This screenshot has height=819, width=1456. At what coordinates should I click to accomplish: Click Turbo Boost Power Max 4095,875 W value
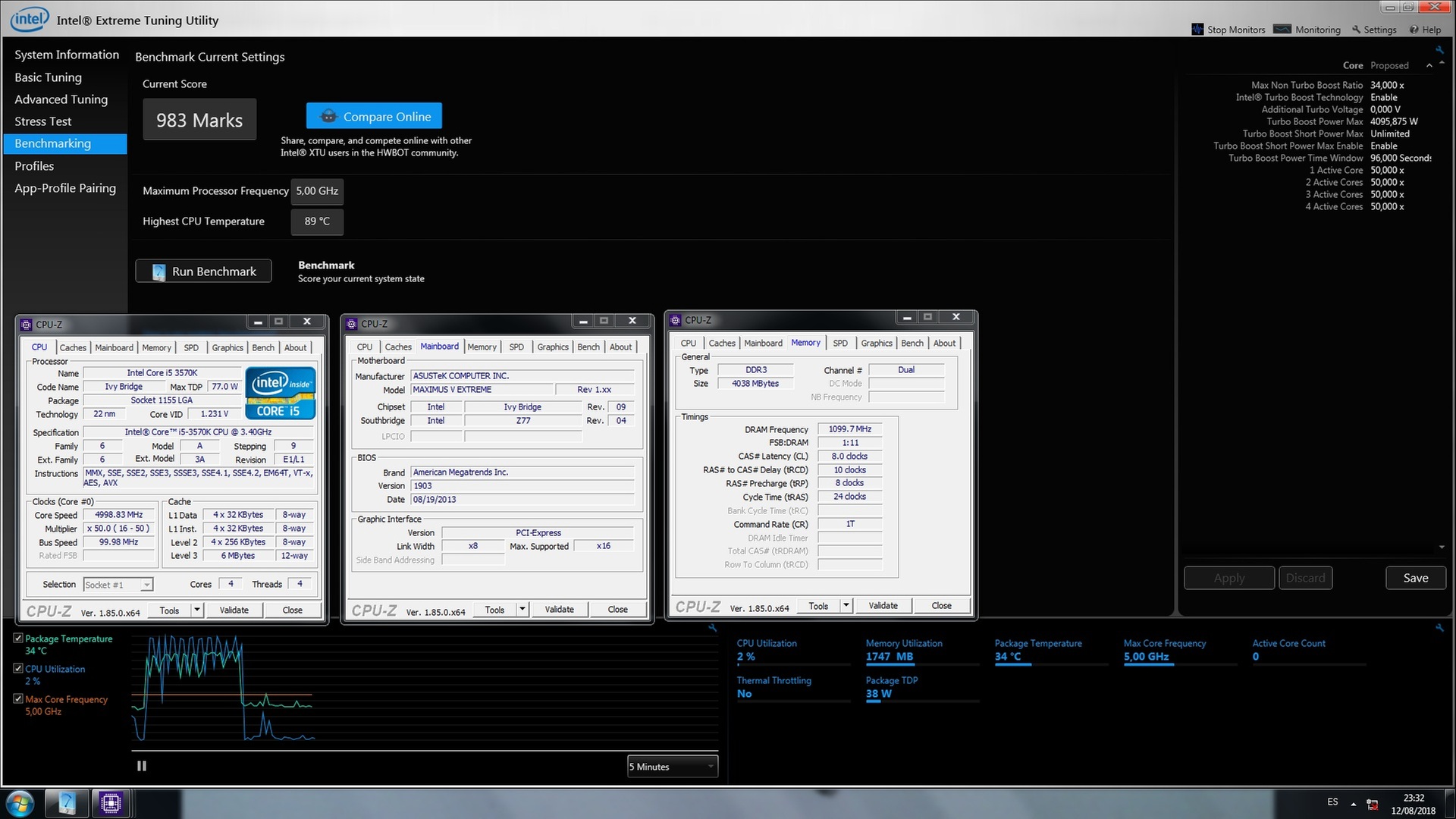[x=1394, y=121]
